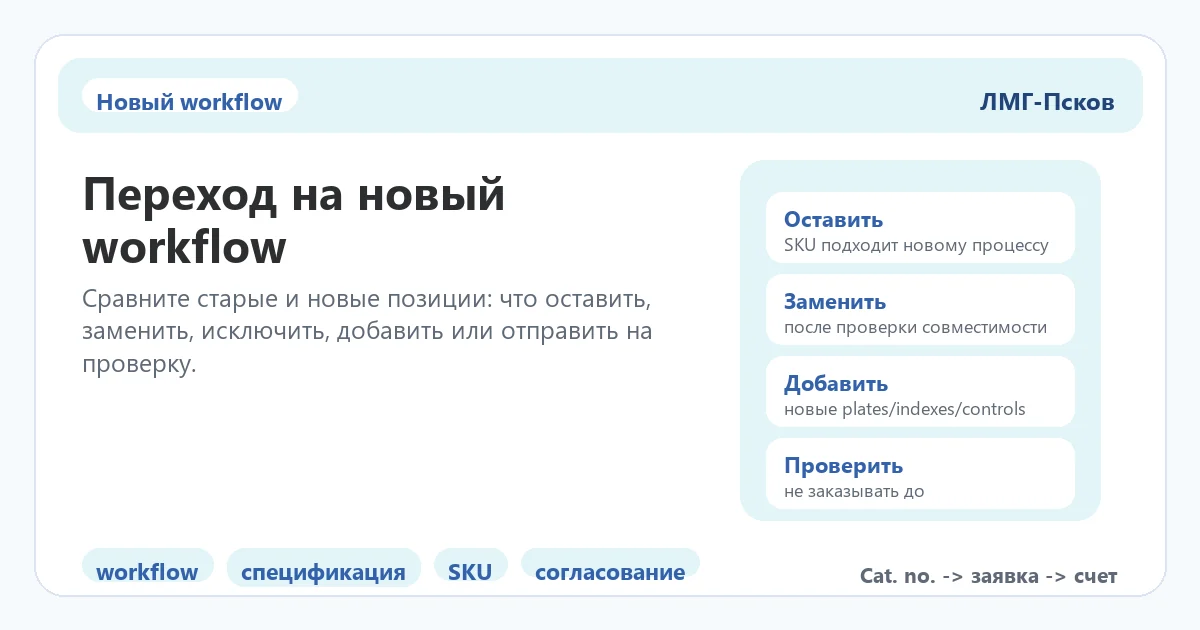Screen dimensions: 1200x630
Task: Select the 'Оставить' card
Action: (920, 228)
